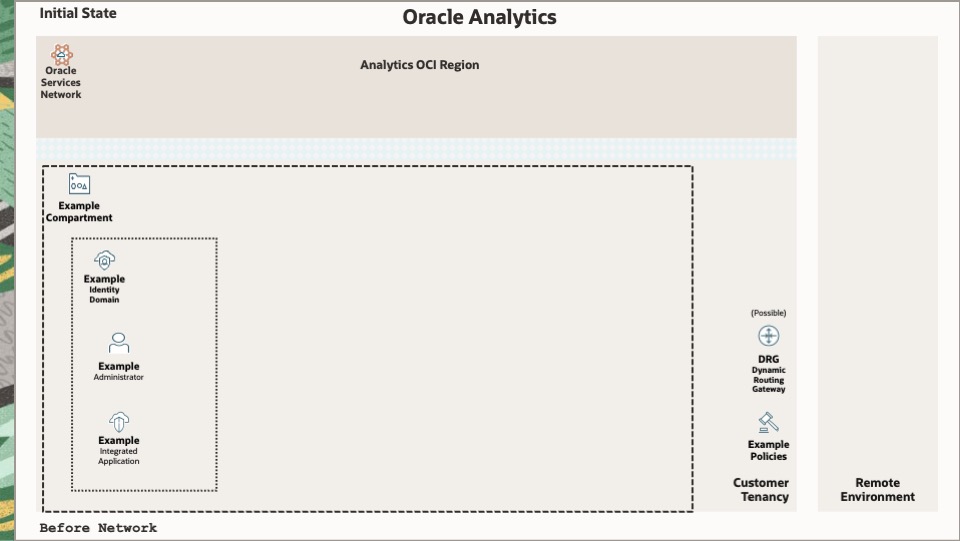Select the Oracle Services Network text label
This screenshot has width=960, height=541.
pyautogui.click(x=61, y=83)
